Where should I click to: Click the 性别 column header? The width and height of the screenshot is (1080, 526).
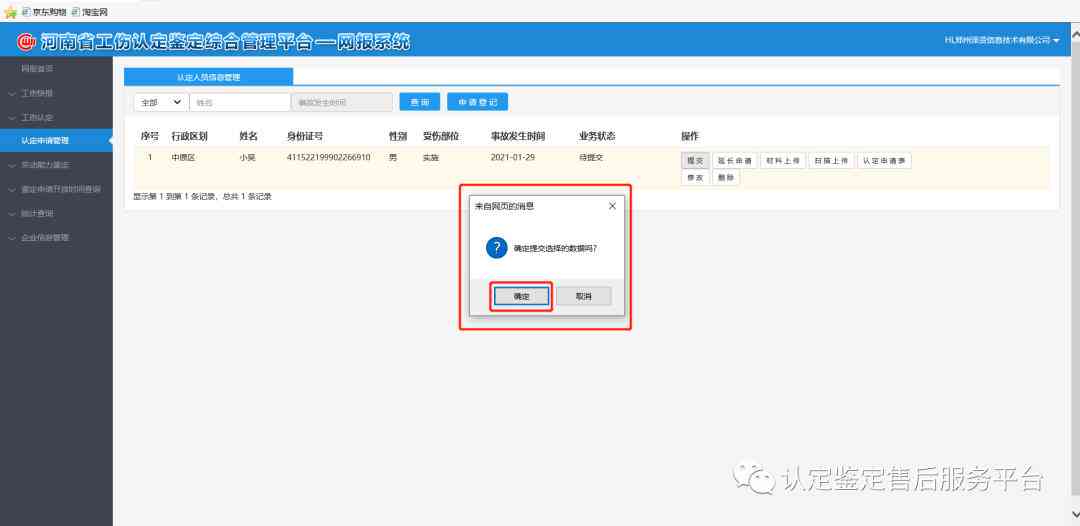[398, 136]
